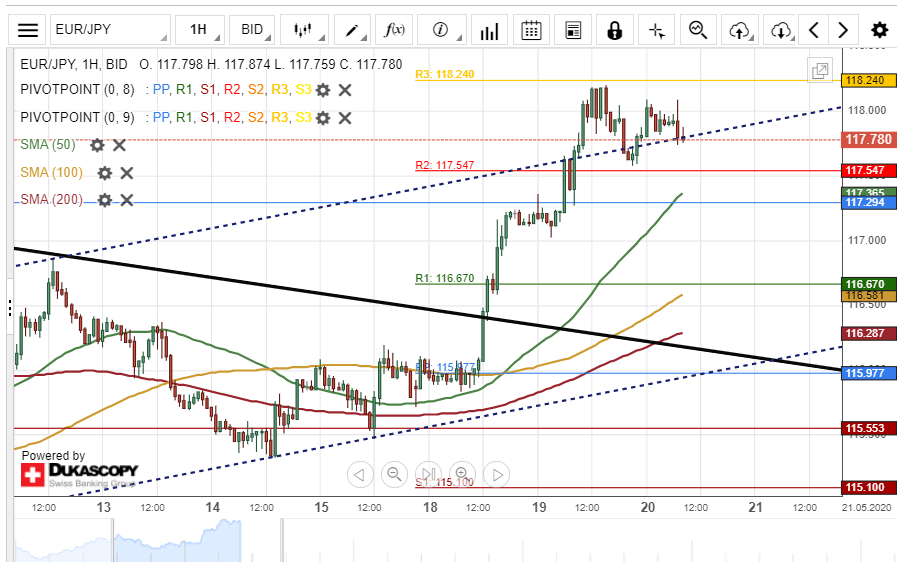Click the 116.670 green price tag
Viewport: 903px width, 564px height.
pos(869,284)
